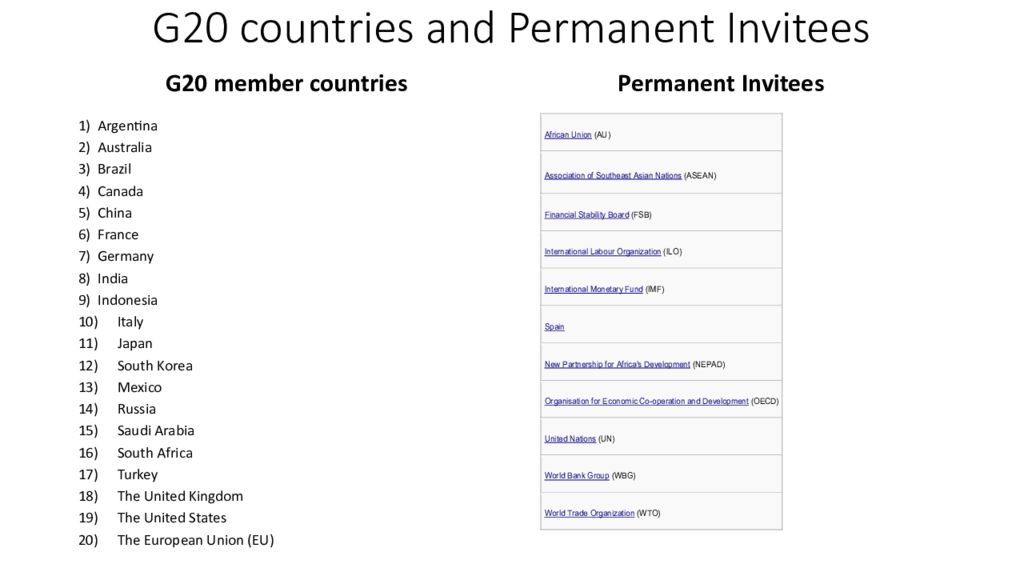Click the Indonesia list item
1024x576 pixels.
(127, 300)
